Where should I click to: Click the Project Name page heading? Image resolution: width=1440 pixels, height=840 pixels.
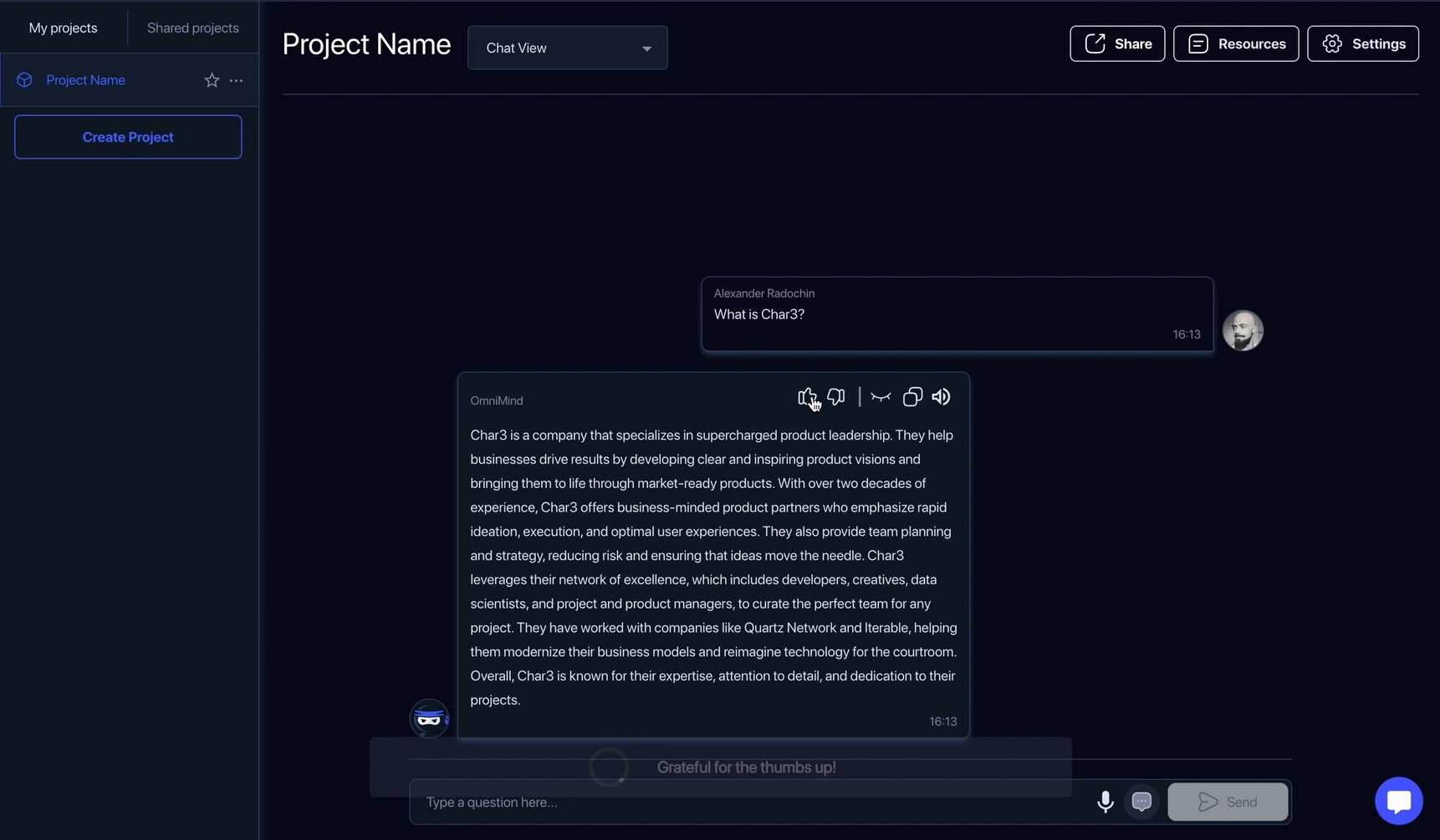click(366, 44)
